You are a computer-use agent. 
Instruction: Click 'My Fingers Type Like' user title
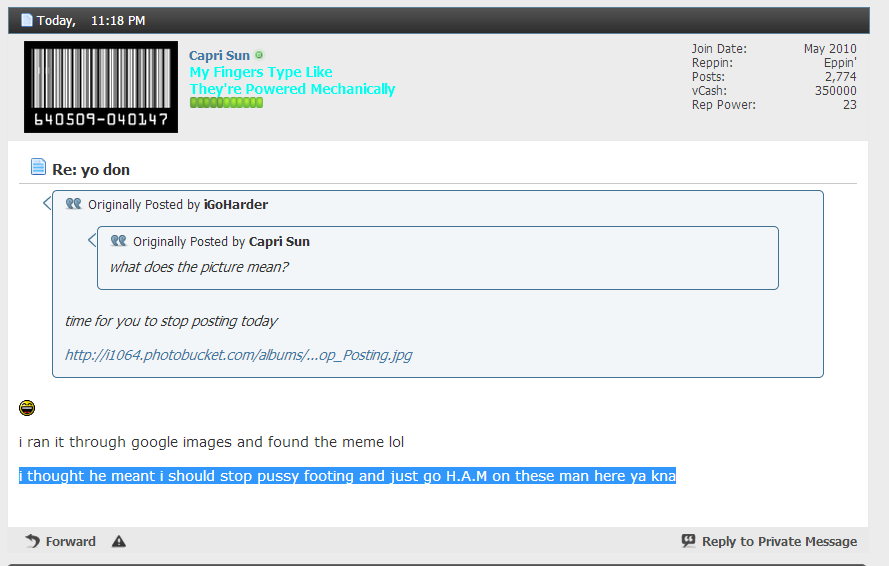point(261,72)
